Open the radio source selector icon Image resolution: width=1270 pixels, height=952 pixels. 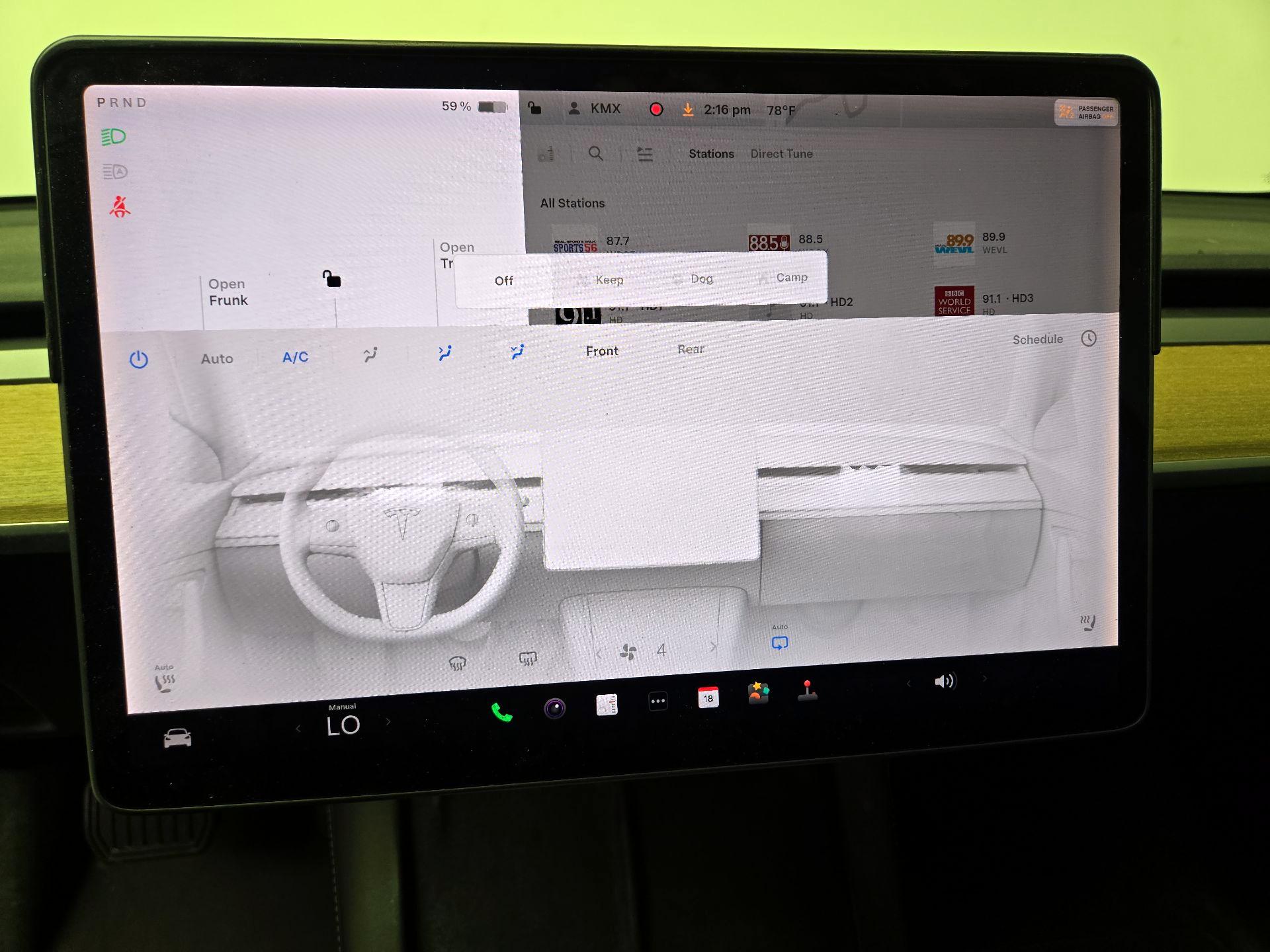546,155
